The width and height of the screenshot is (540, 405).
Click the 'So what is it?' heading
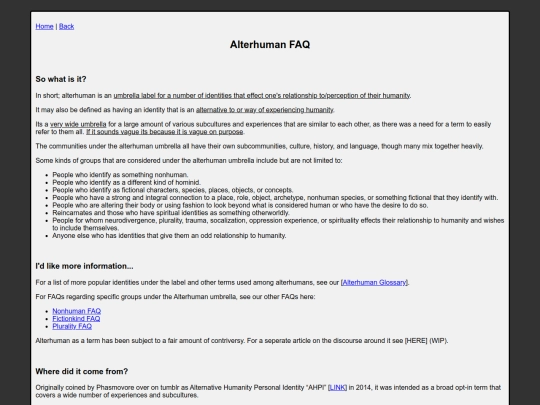[x=61, y=79]
